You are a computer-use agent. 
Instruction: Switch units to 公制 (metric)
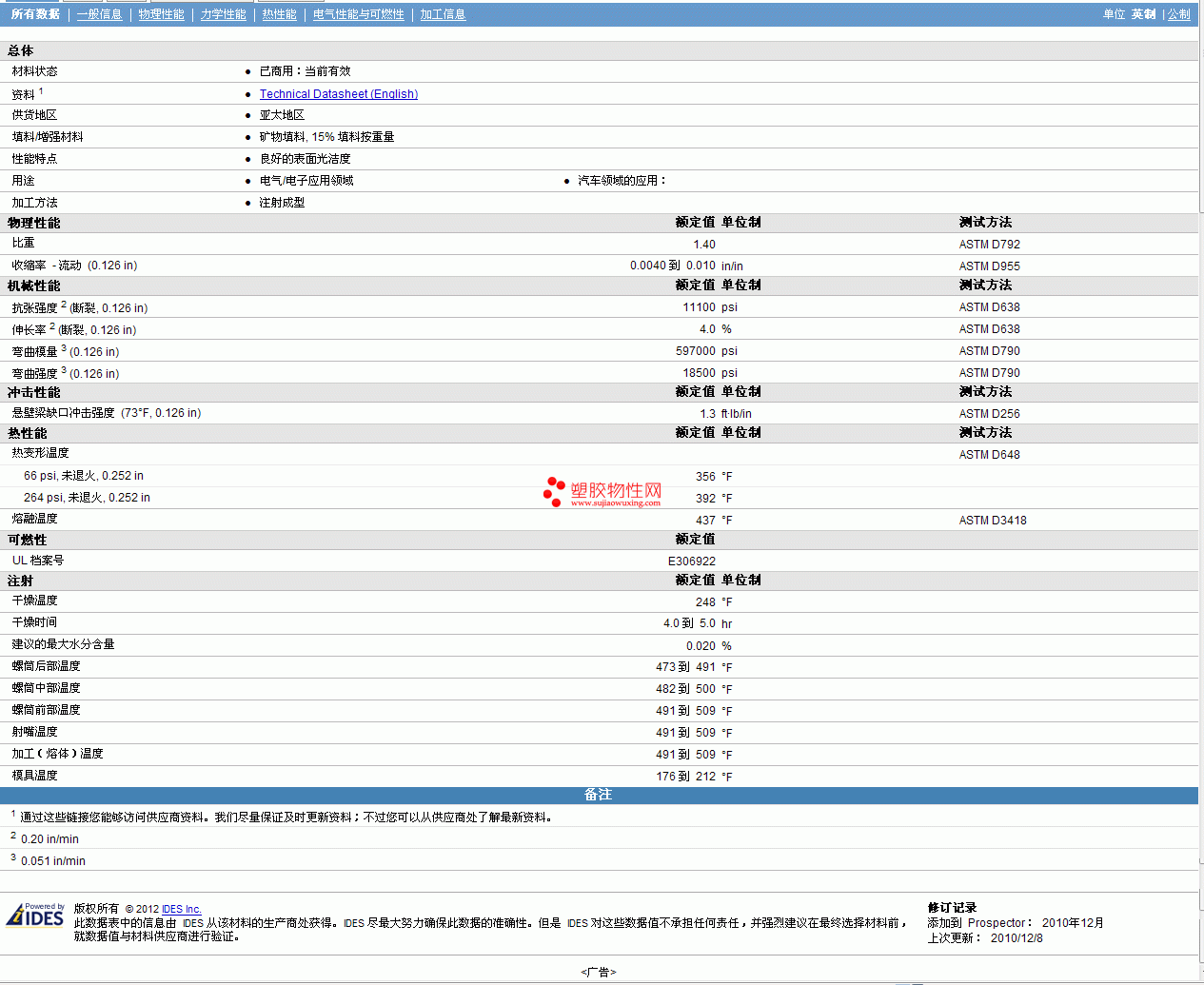click(1179, 14)
